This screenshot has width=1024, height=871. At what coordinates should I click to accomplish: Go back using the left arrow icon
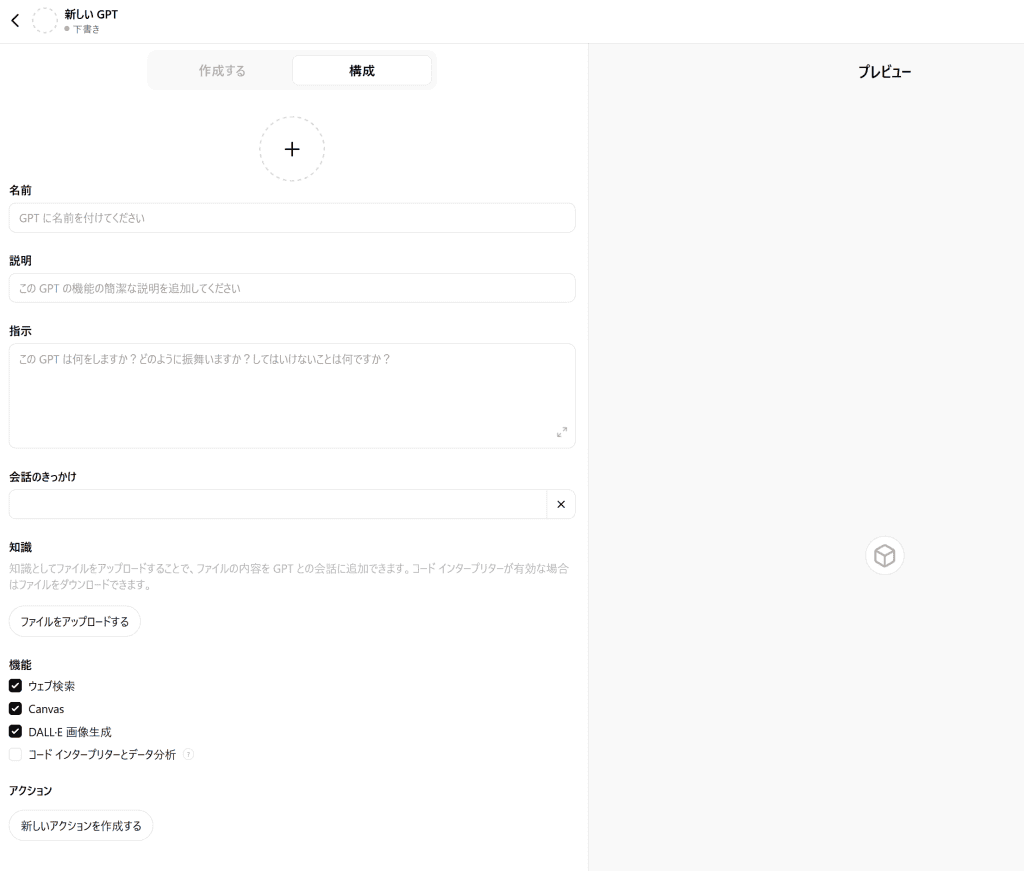point(15,20)
